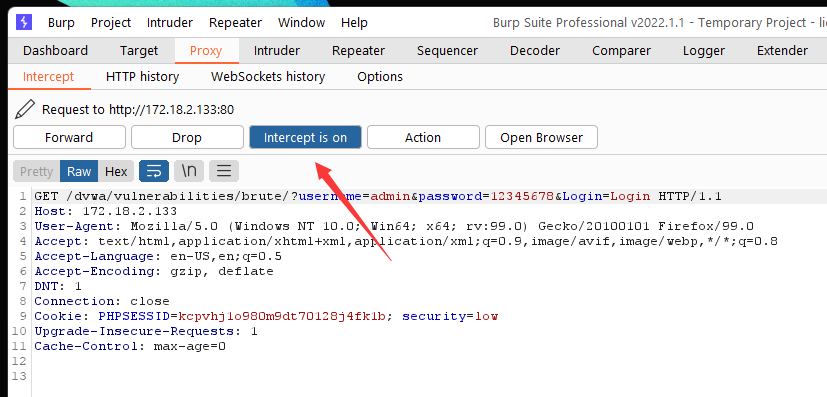
Task: Select the Raw view mode
Action: pos(79,171)
